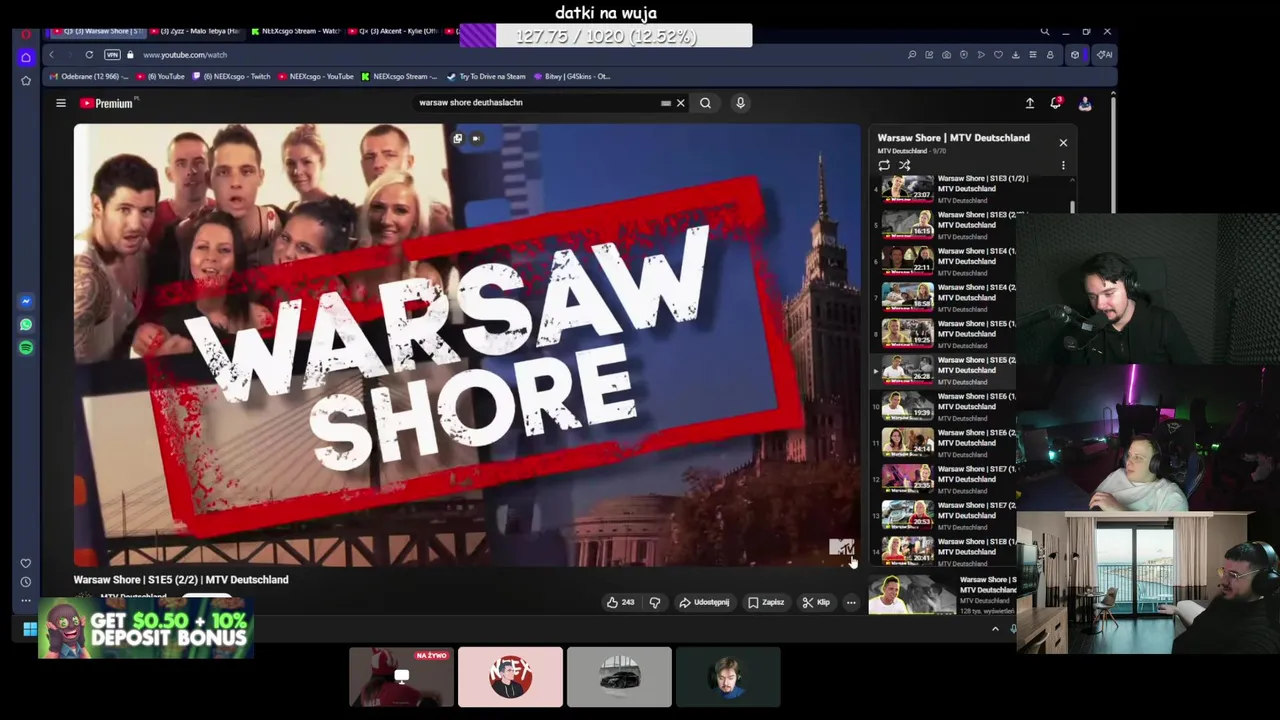The width and height of the screenshot is (1280, 720).
Task: Play the 19:25 S1E5 playlist video
Action: (x=945, y=333)
